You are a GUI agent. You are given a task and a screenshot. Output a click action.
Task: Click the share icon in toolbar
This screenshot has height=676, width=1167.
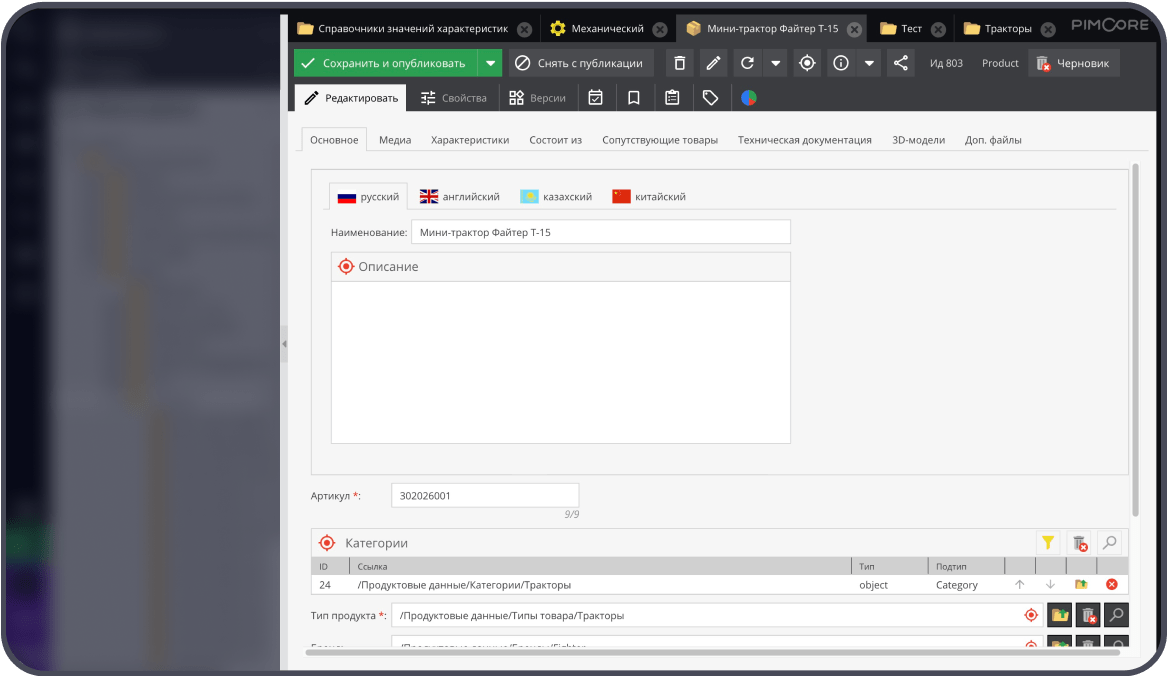click(x=901, y=63)
